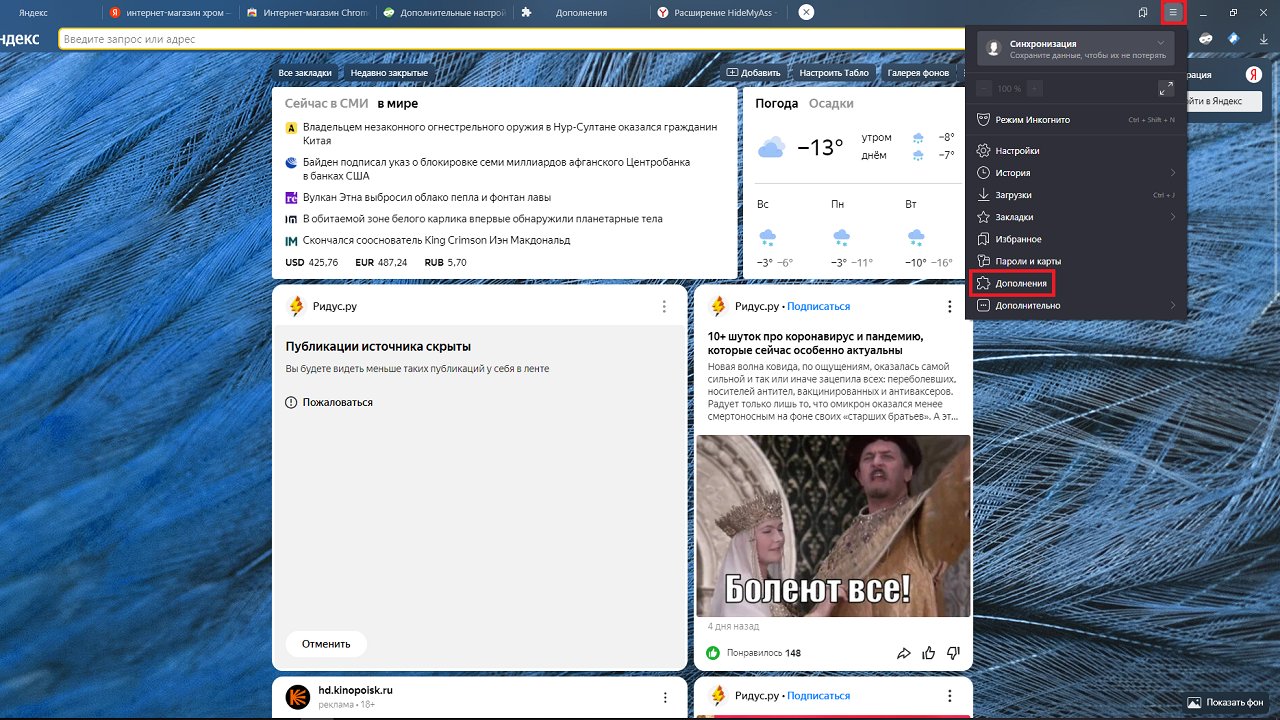Open the three-dots menu on the coronavirus jokes card
This screenshot has height=720, width=1280.
[950, 307]
